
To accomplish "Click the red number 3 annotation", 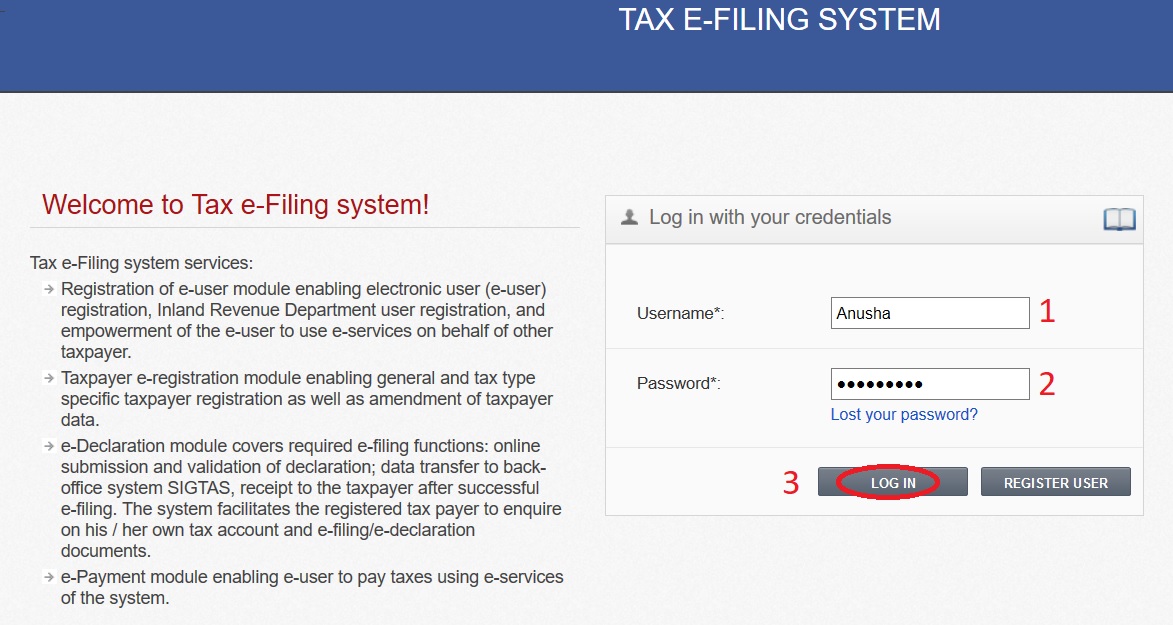I will point(791,483).
